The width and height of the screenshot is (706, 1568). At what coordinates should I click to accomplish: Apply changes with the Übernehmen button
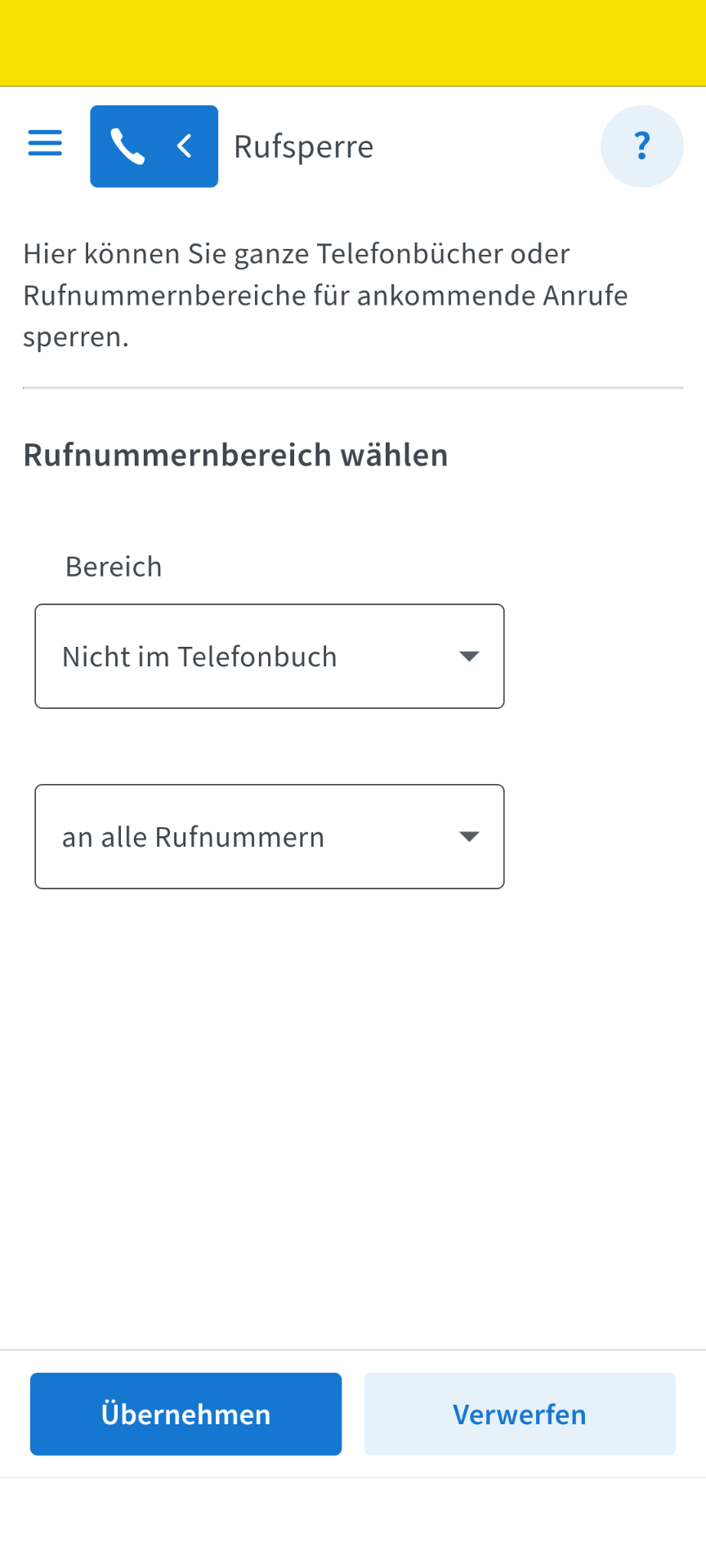point(185,1414)
